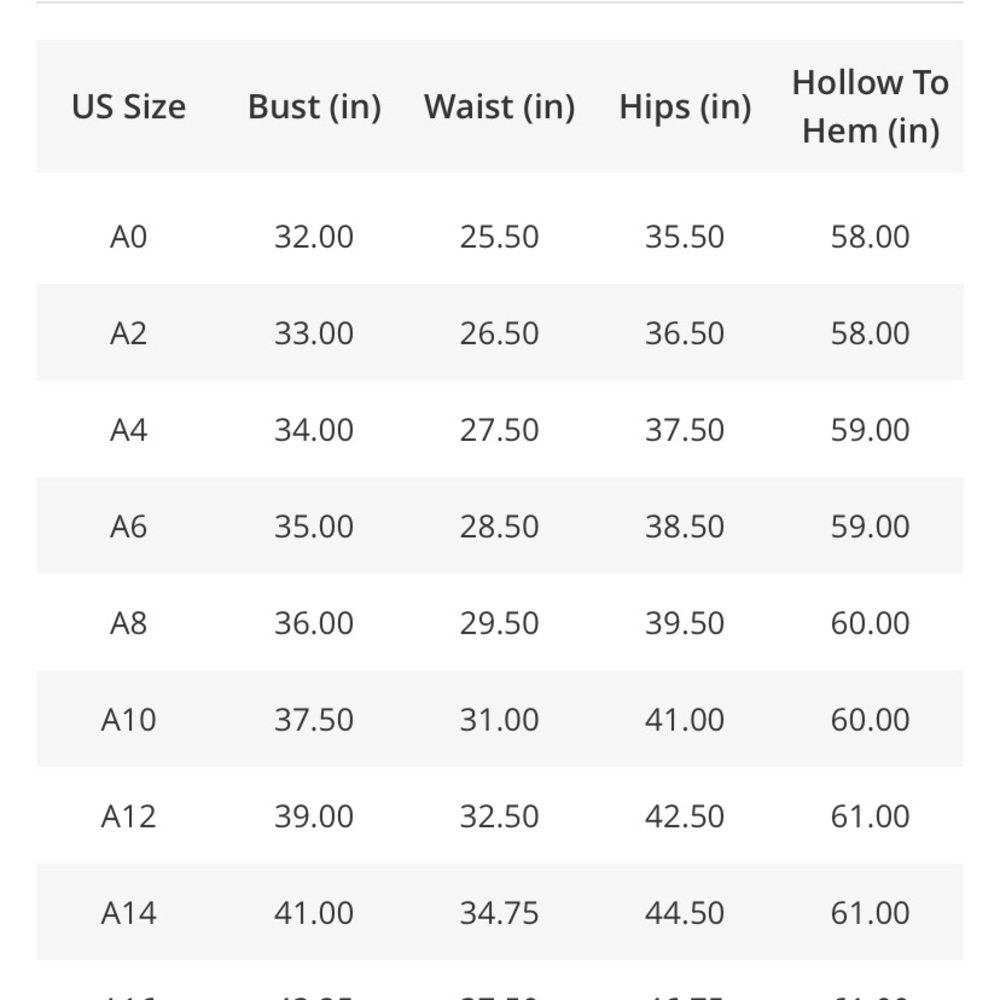Select the A6 size row label
Image resolution: width=1000 pixels, height=1000 pixels.
[x=129, y=527]
